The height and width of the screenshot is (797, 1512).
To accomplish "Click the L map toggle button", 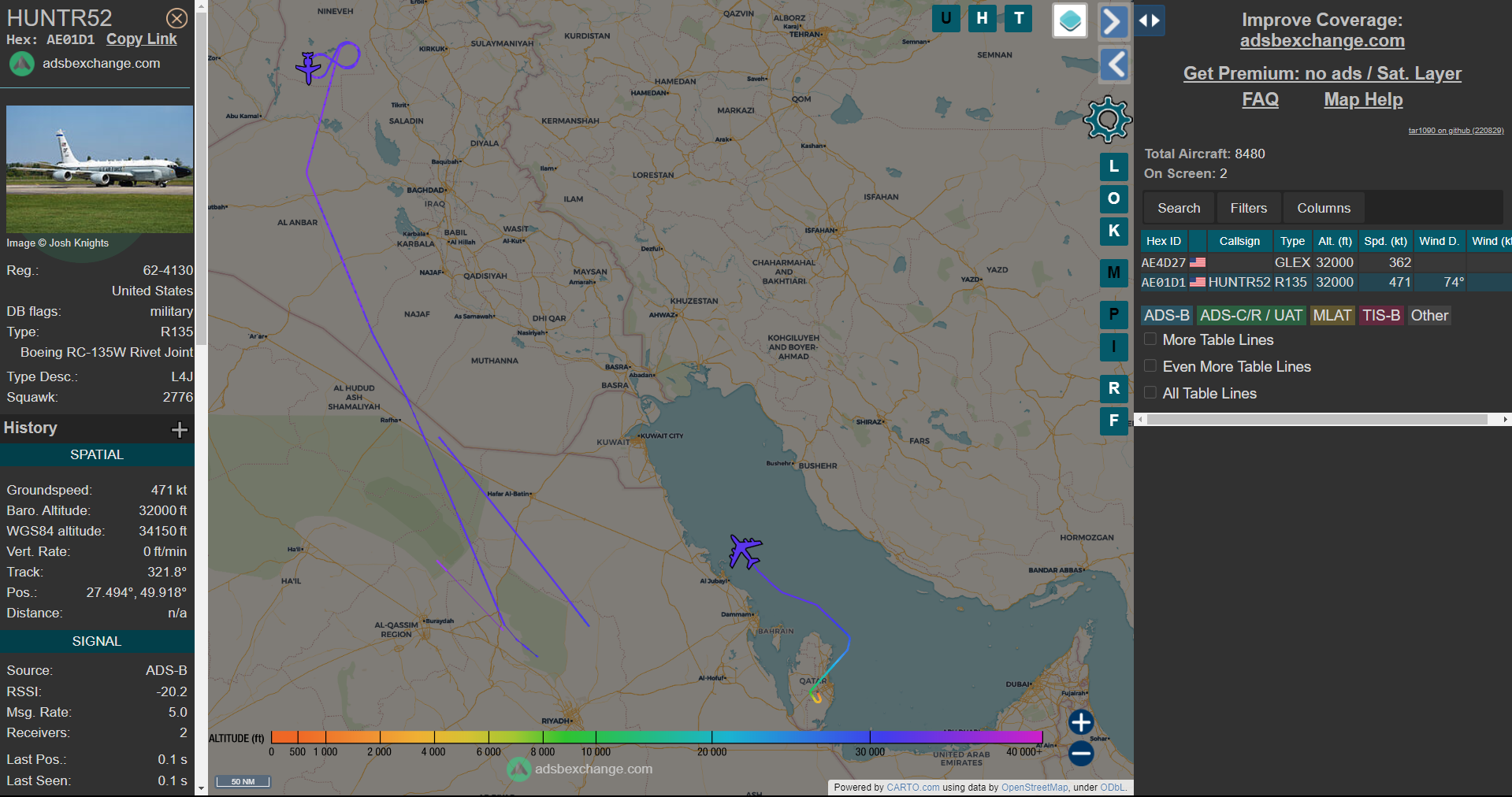I will click(x=1114, y=166).
